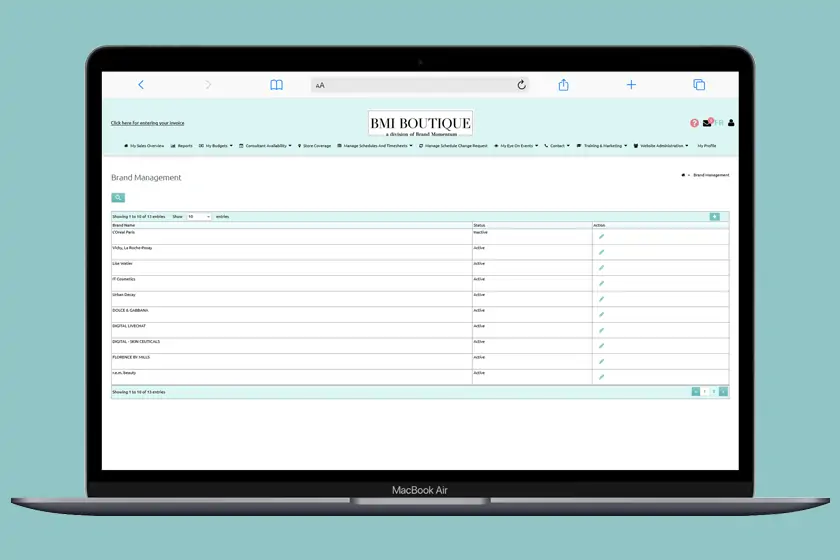Click the green search button under Brand Management
840x560 pixels.
click(x=118, y=198)
